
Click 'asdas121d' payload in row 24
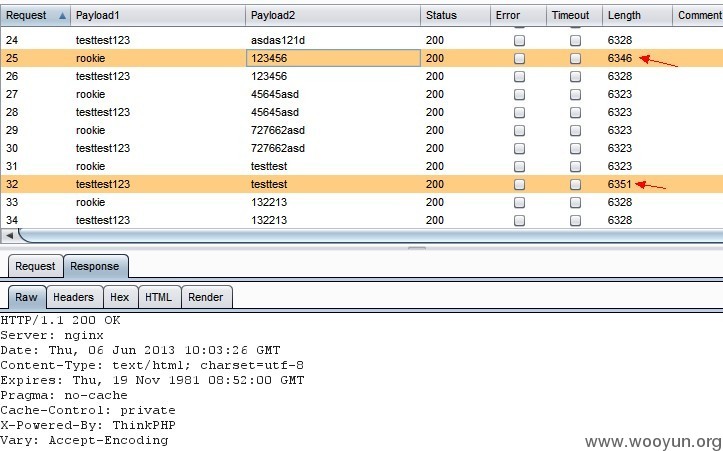pos(278,41)
